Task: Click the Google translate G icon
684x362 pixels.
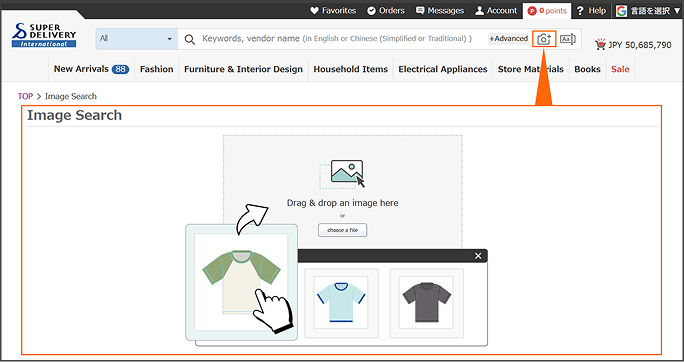Action: coord(621,11)
